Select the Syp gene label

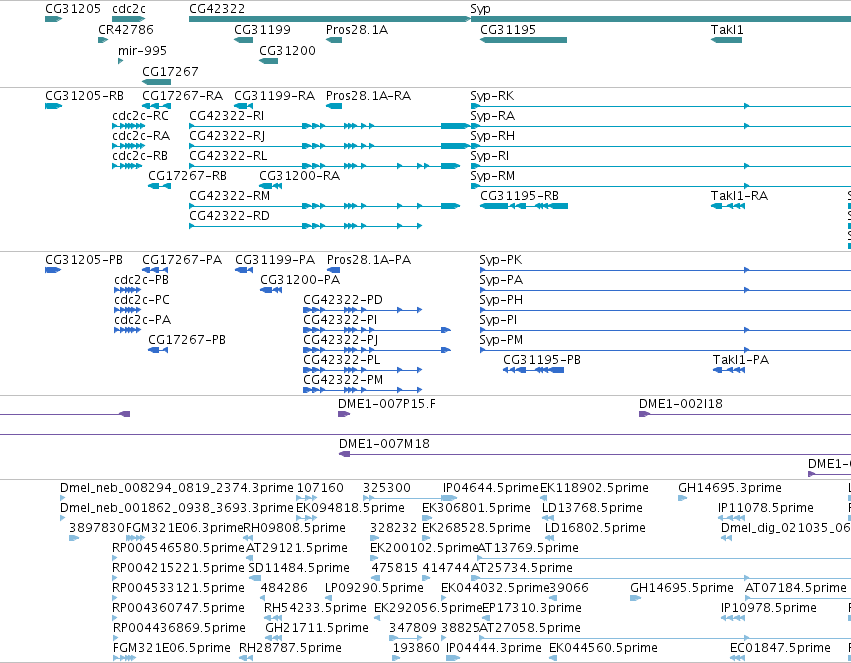pyautogui.click(x=480, y=9)
